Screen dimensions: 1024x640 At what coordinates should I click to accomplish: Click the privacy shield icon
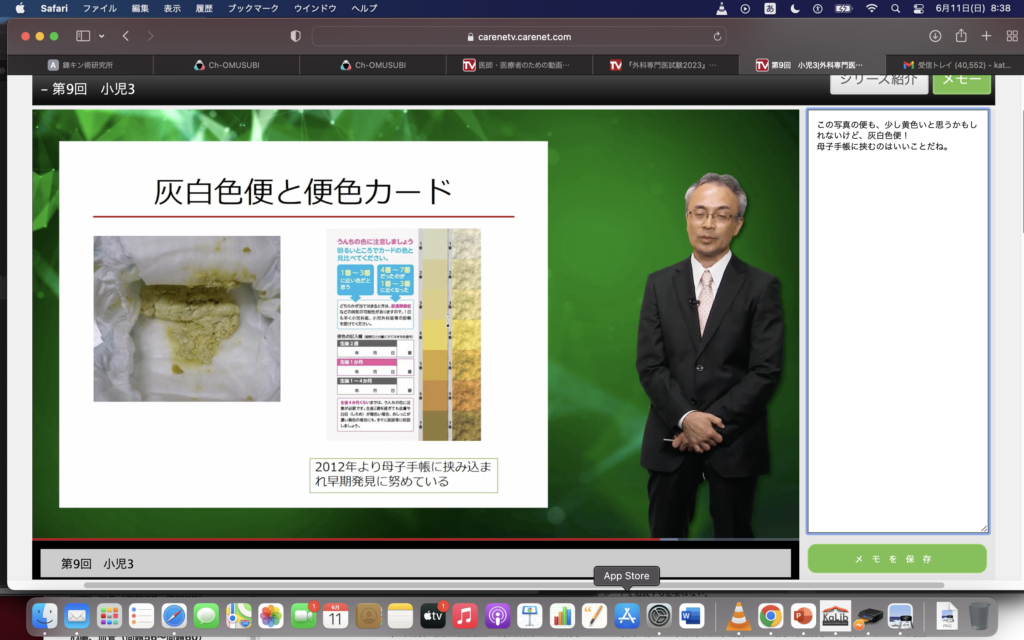pos(295,36)
